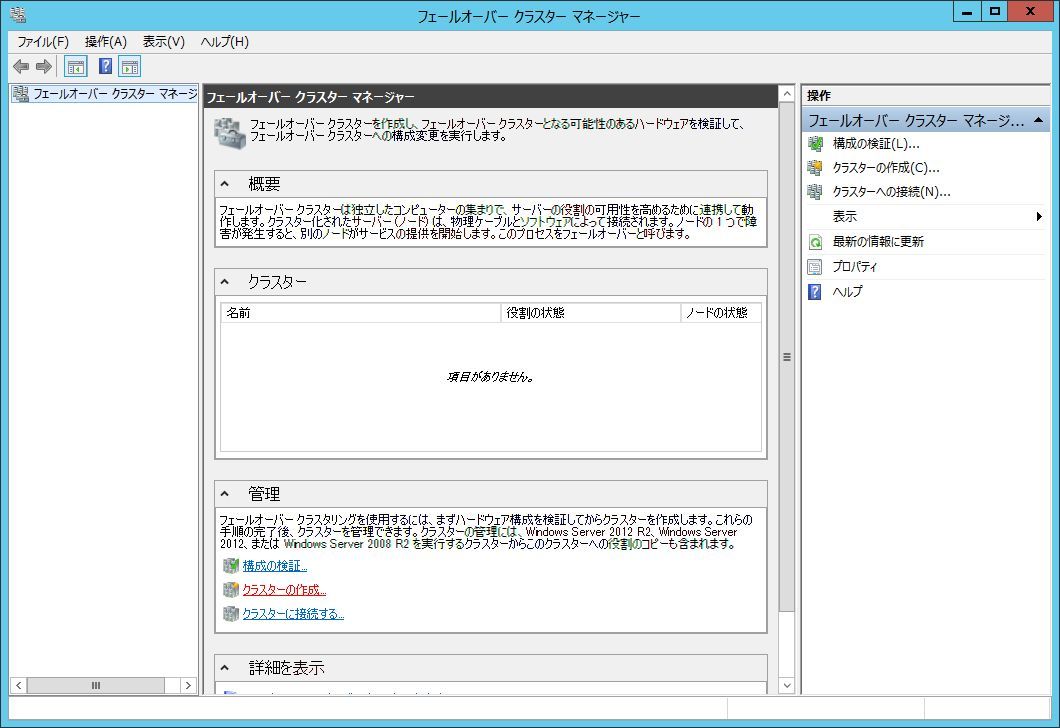Click the icon next to クラスターに接続する... link
Image resolution: width=1060 pixels, height=728 pixels.
point(231,614)
